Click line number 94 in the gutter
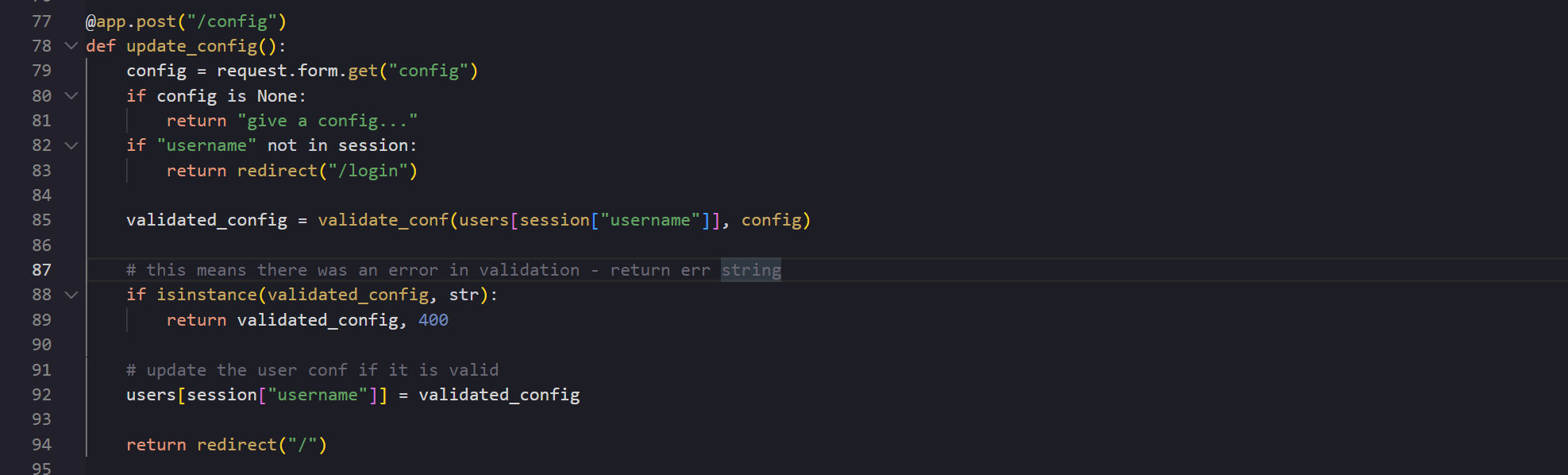1568x475 pixels. pos(41,445)
